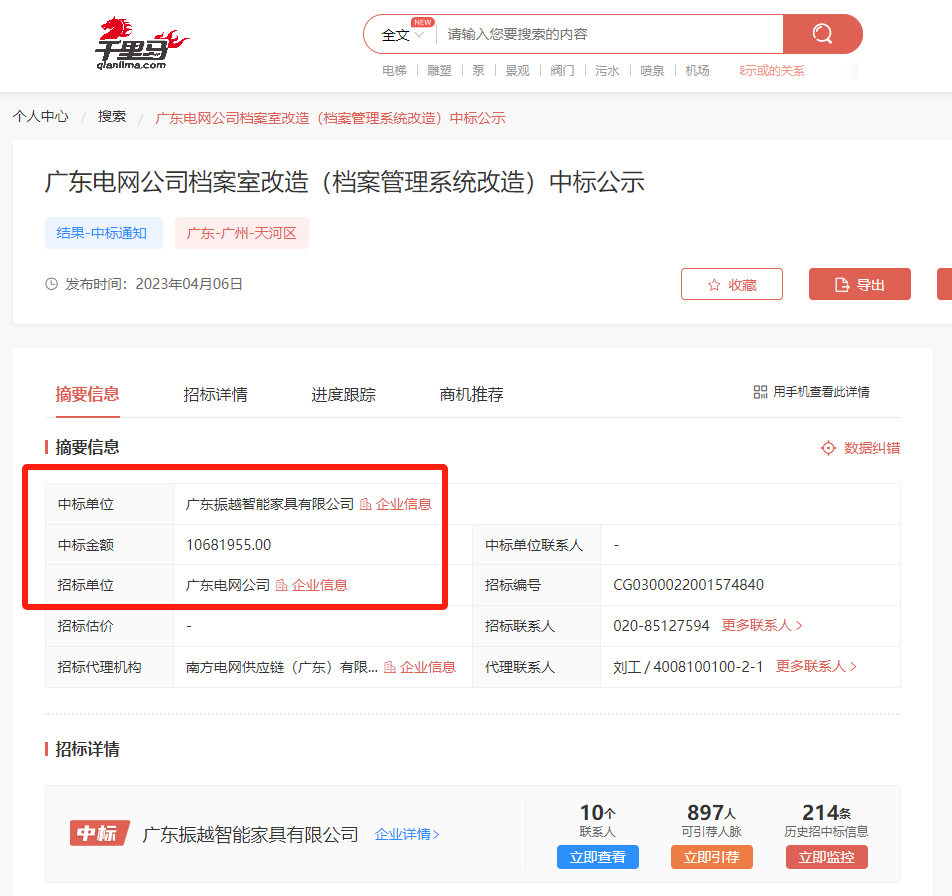Click the 结果-中标通知 tag
This screenshot has height=896, width=952.
click(x=104, y=233)
